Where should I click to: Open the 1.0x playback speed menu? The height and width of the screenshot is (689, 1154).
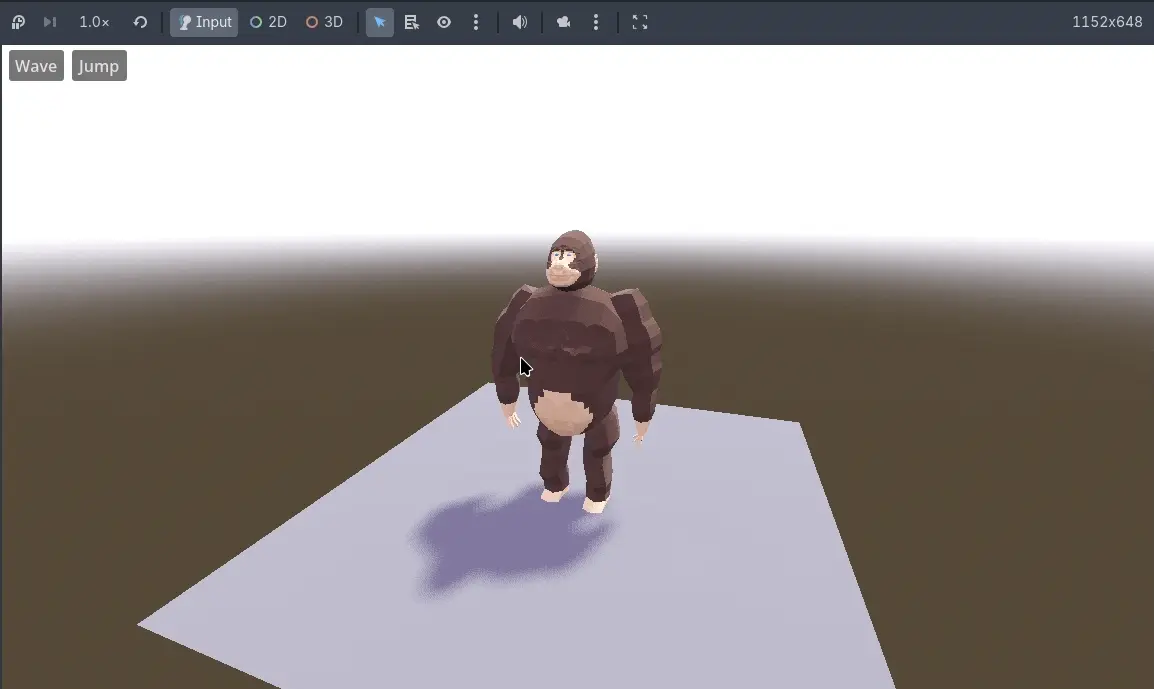click(x=93, y=22)
